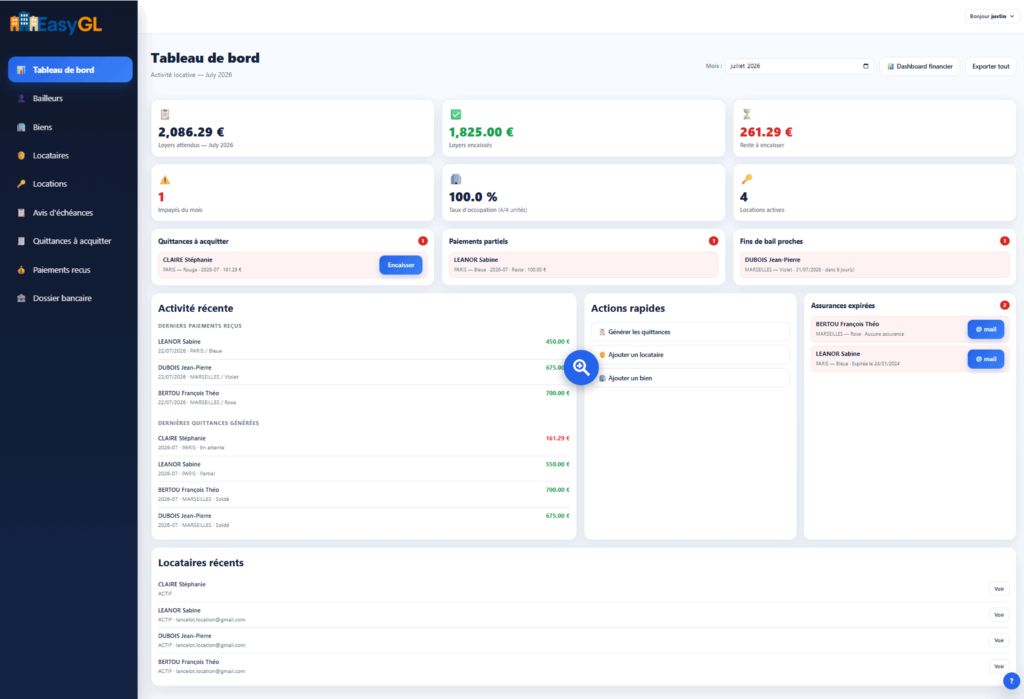Send mail to BERTOU François Théo
The image size is (1024, 699).
(985, 329)
